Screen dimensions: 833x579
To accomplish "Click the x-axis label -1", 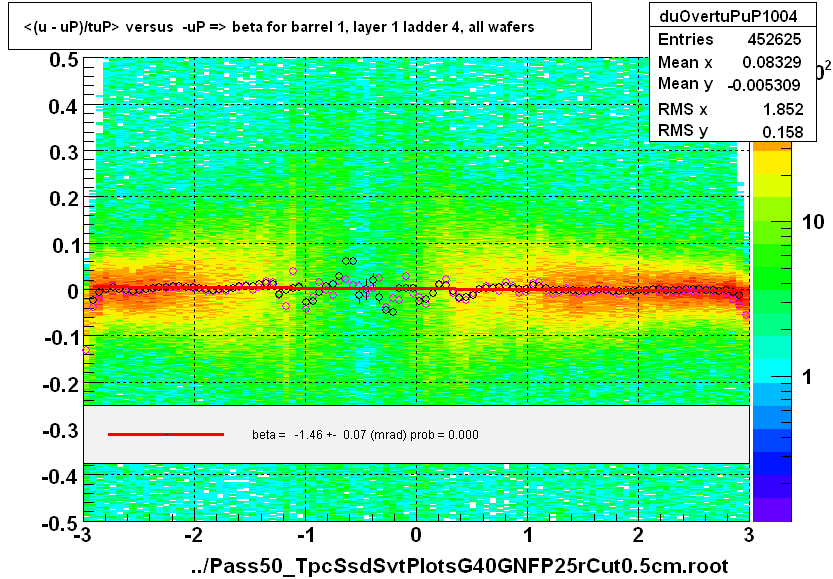I will pyautogui.click(x=305, y=535).
